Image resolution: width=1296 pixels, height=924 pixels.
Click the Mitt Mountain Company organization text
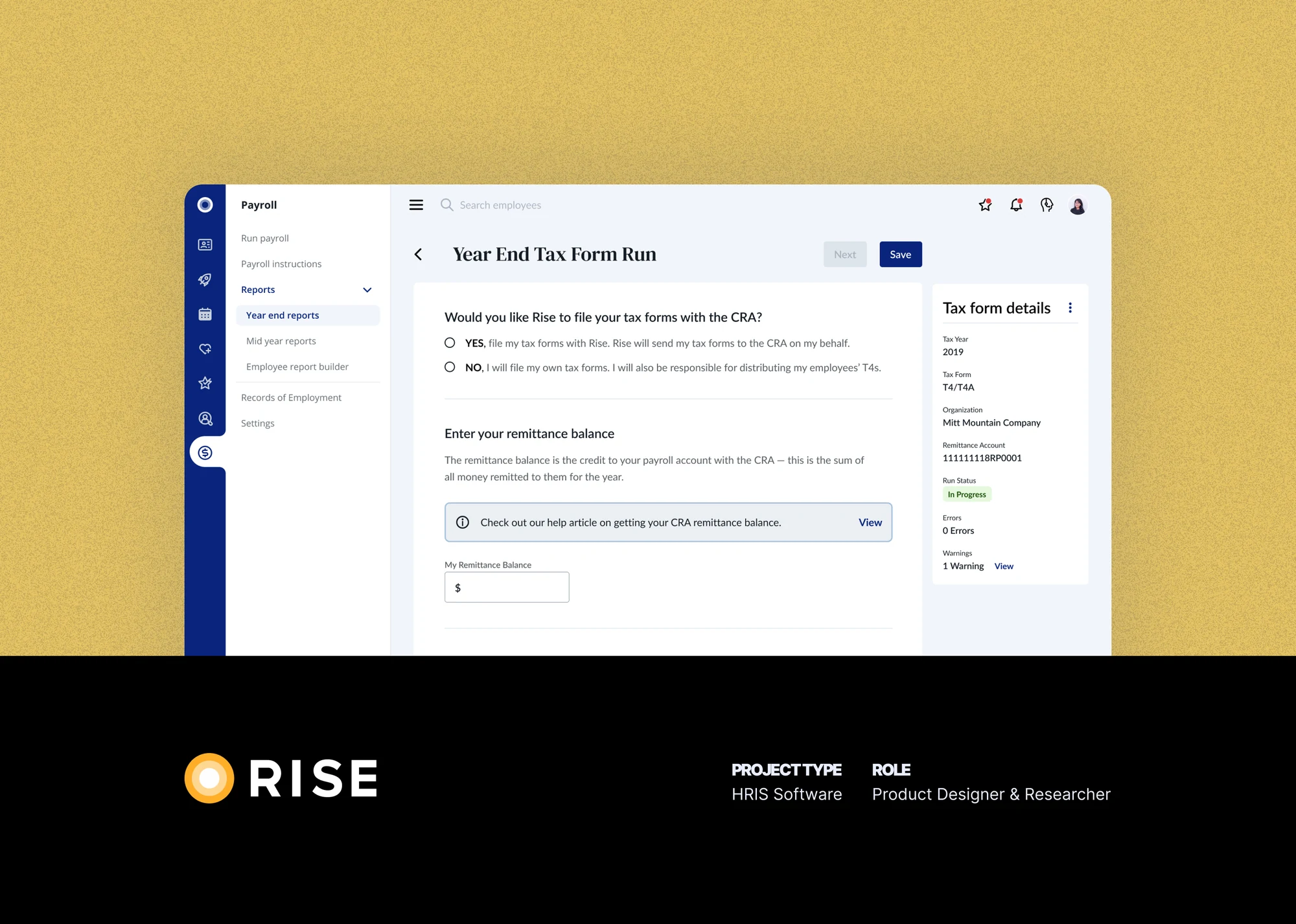[991, 422]
